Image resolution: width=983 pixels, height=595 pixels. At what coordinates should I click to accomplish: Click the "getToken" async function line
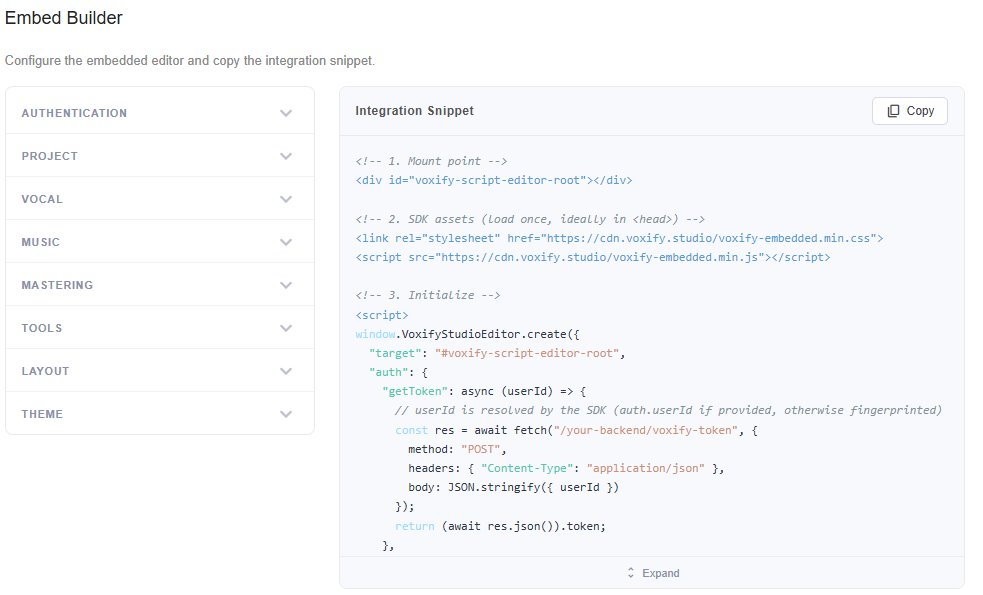[x=484, y=392]
